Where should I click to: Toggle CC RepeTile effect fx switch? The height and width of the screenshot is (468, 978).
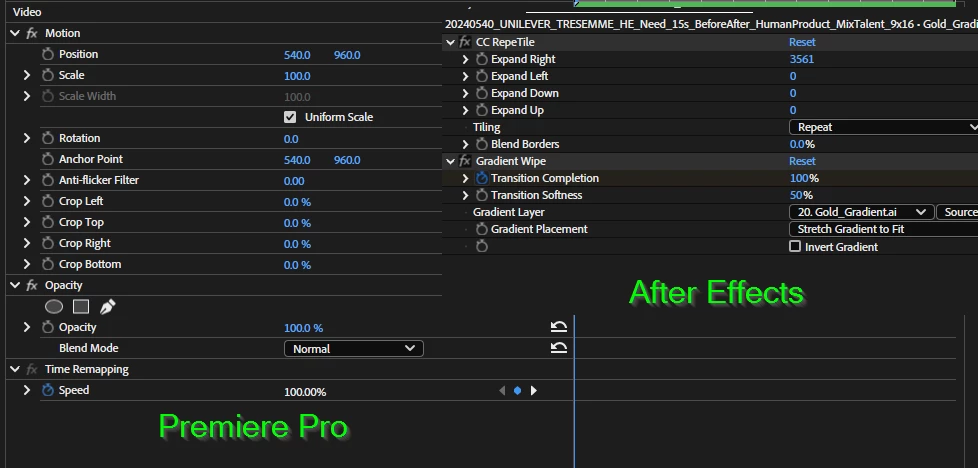(x=465, y=42)
